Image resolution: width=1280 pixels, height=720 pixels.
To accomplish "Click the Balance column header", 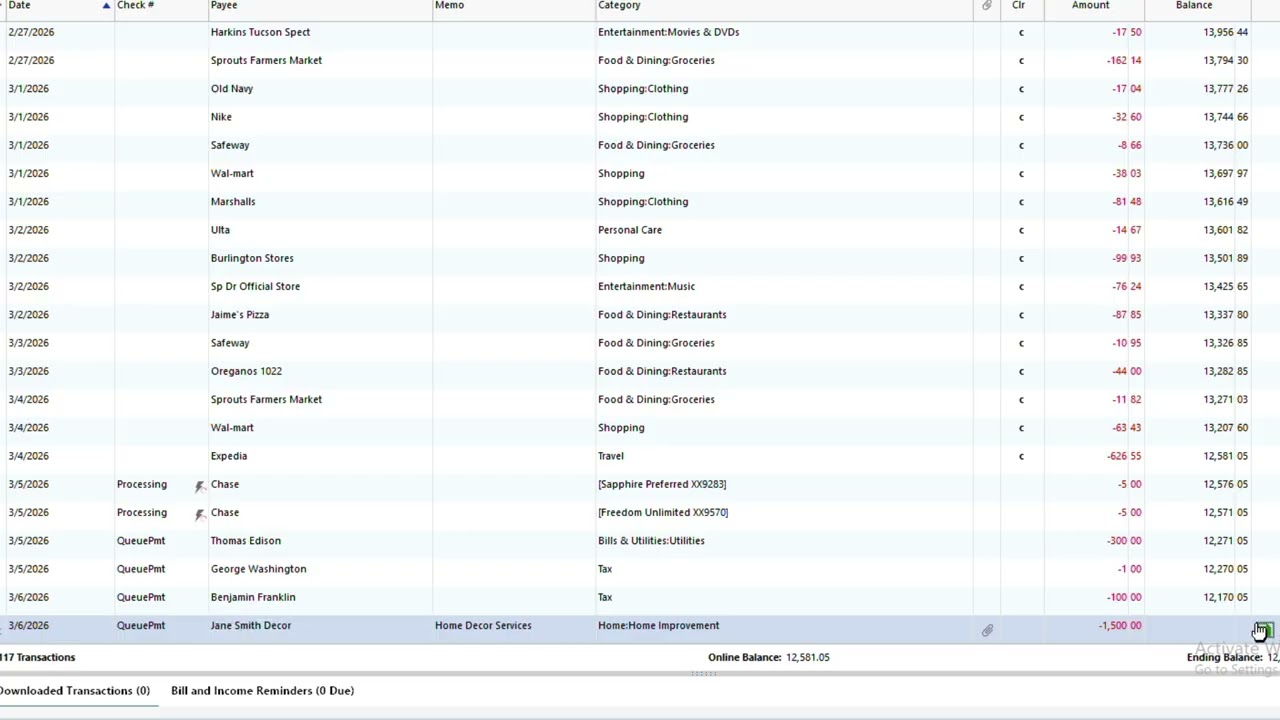I will tap(1193, 5).
